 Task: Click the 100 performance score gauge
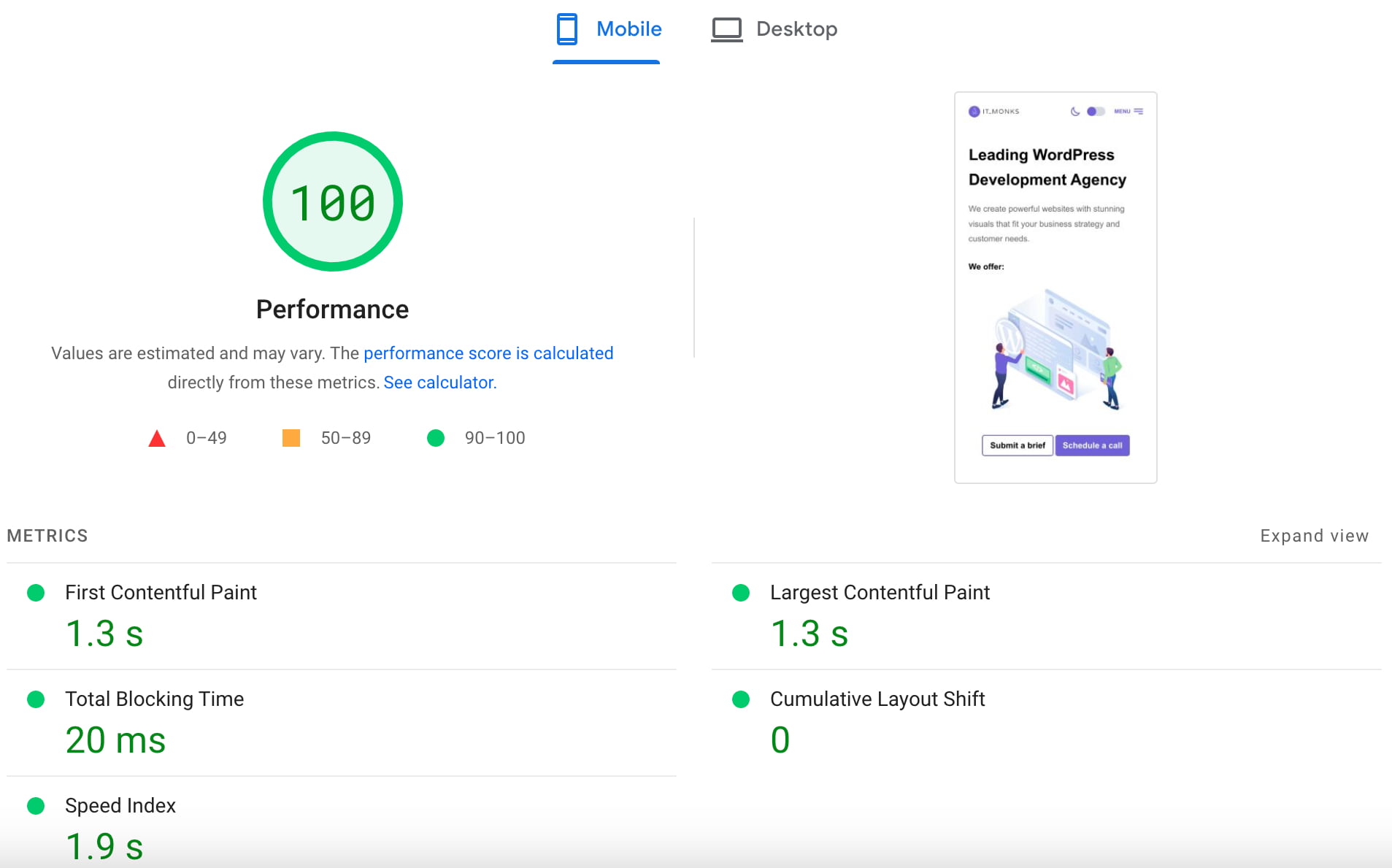[332, 202]
